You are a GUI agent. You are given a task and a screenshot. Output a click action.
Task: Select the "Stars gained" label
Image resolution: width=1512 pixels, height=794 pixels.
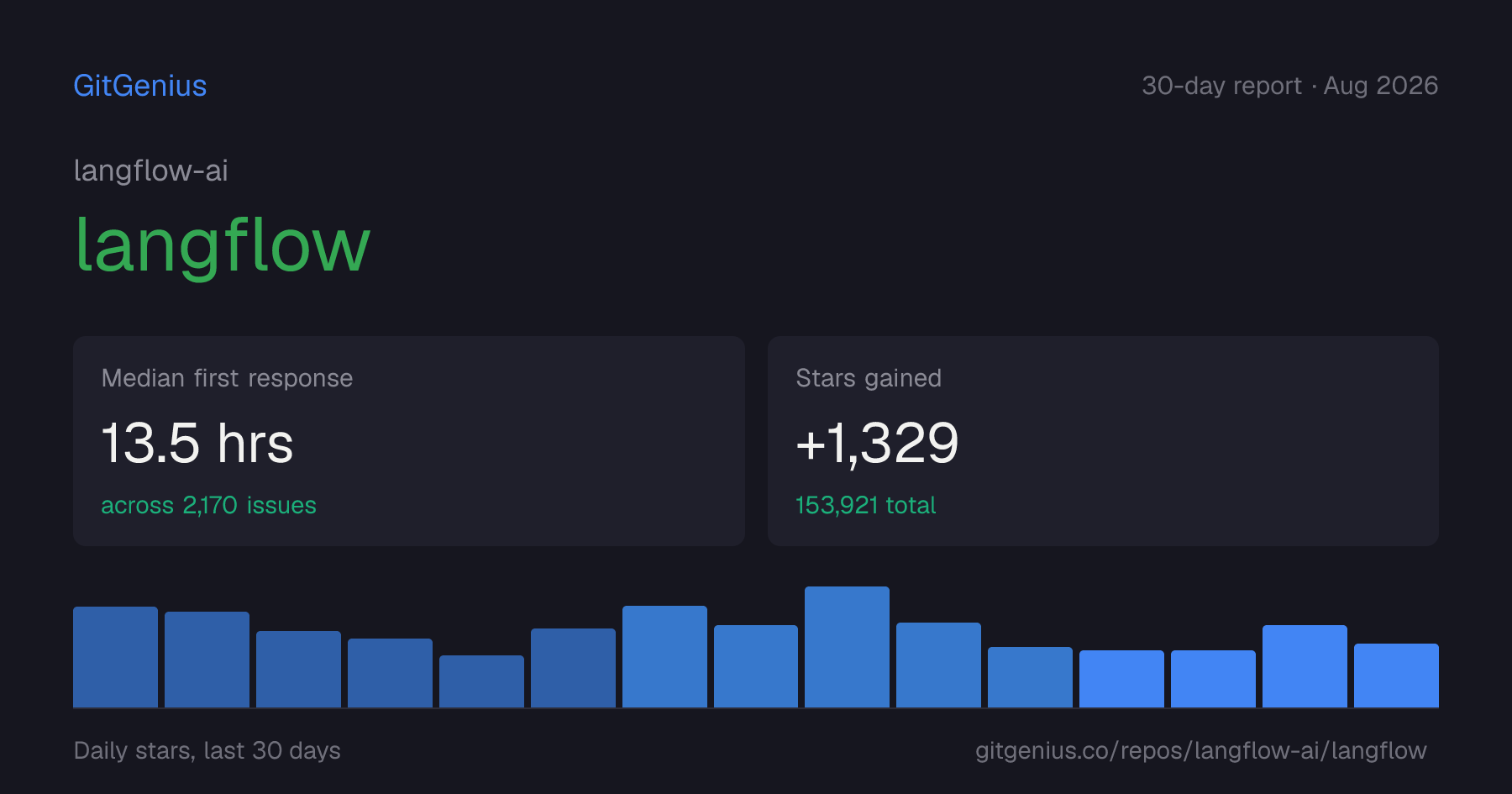[x=869, y=378]
